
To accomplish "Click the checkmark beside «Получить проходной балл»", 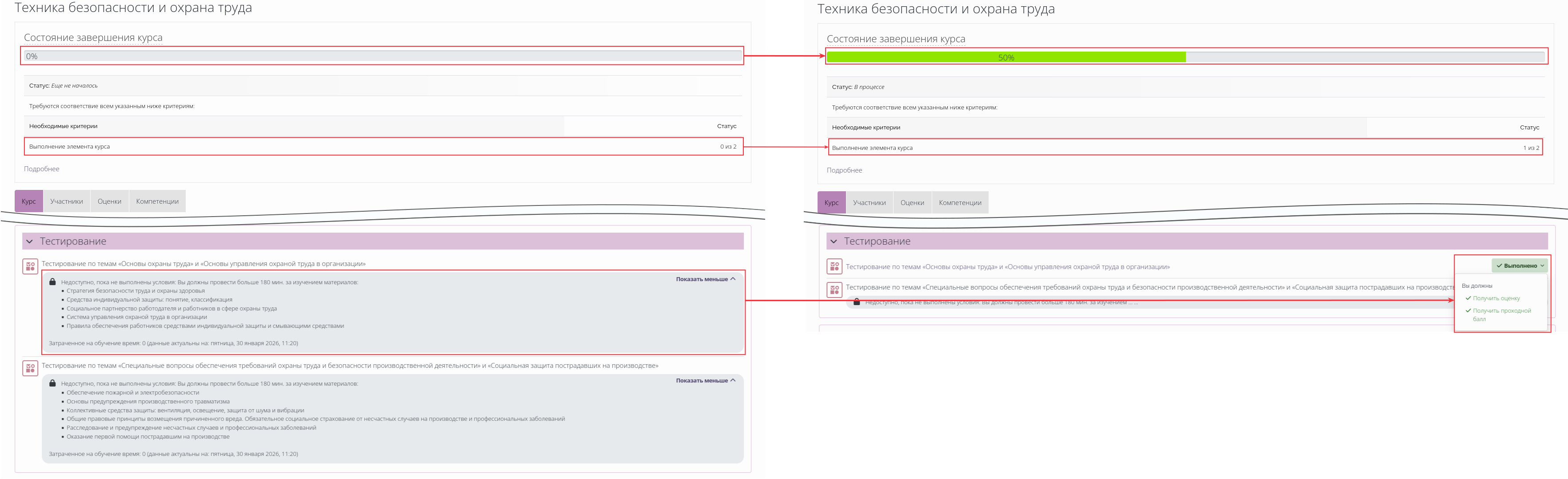I will [x=1468, y=311].
